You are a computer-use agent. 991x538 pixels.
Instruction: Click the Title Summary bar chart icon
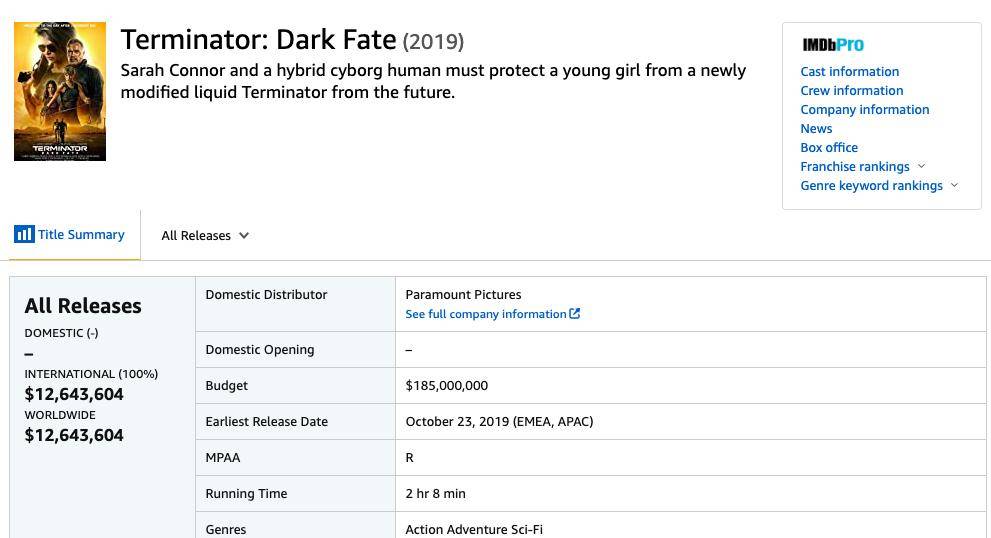24,235
